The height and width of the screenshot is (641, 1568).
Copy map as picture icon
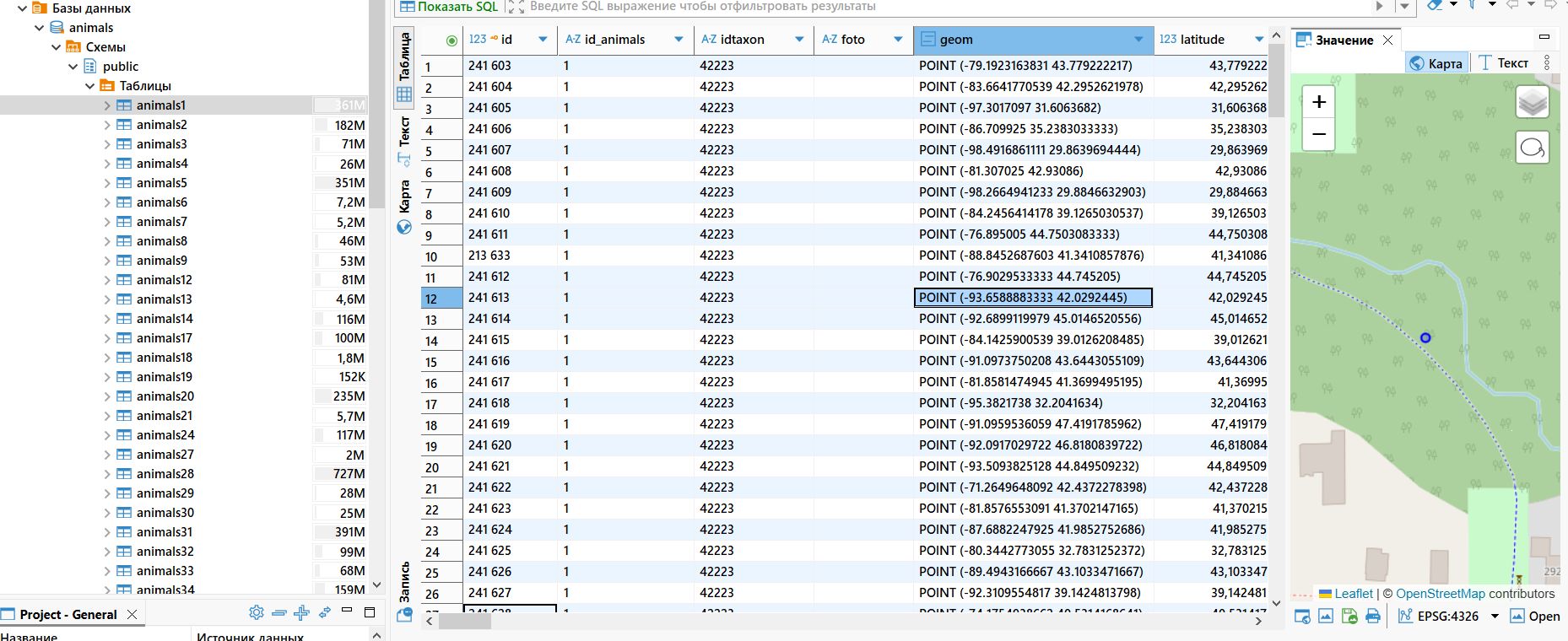(x=1326, y=617)
